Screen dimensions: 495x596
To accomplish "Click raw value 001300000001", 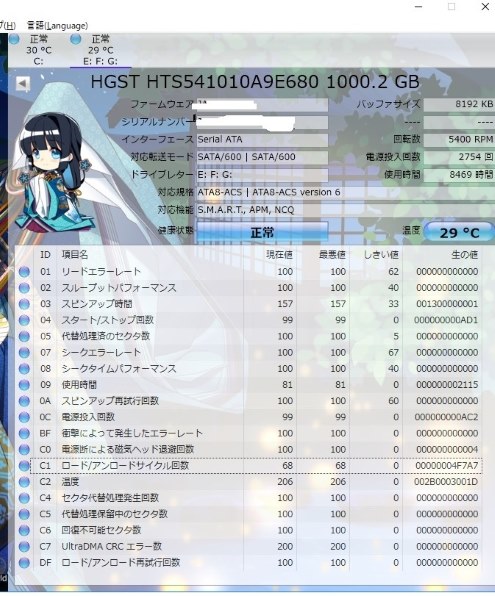I will (447, 304).
